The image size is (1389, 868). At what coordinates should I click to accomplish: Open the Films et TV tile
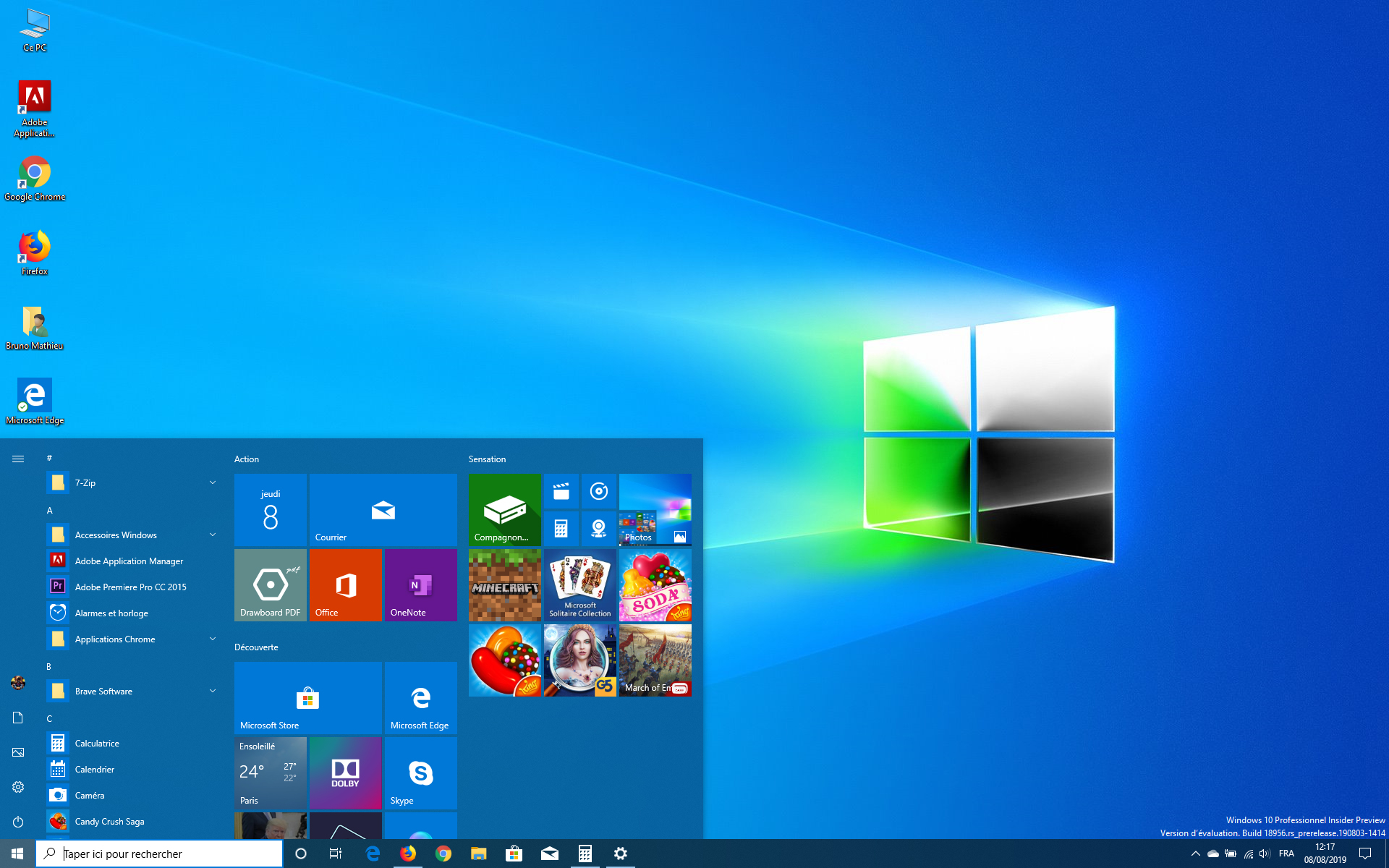point(561,492)
